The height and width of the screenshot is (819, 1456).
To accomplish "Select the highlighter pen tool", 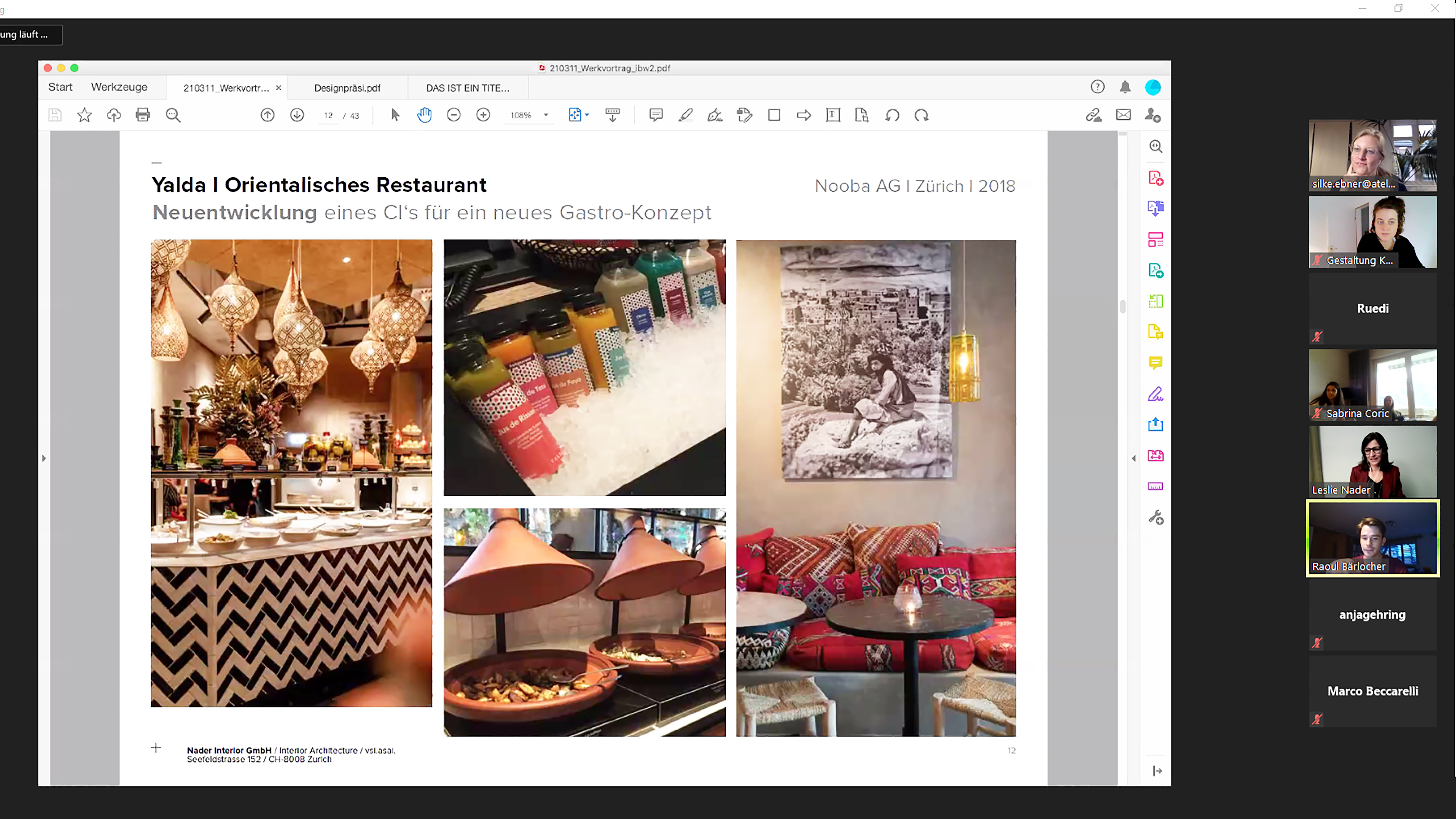I will 686,115.
